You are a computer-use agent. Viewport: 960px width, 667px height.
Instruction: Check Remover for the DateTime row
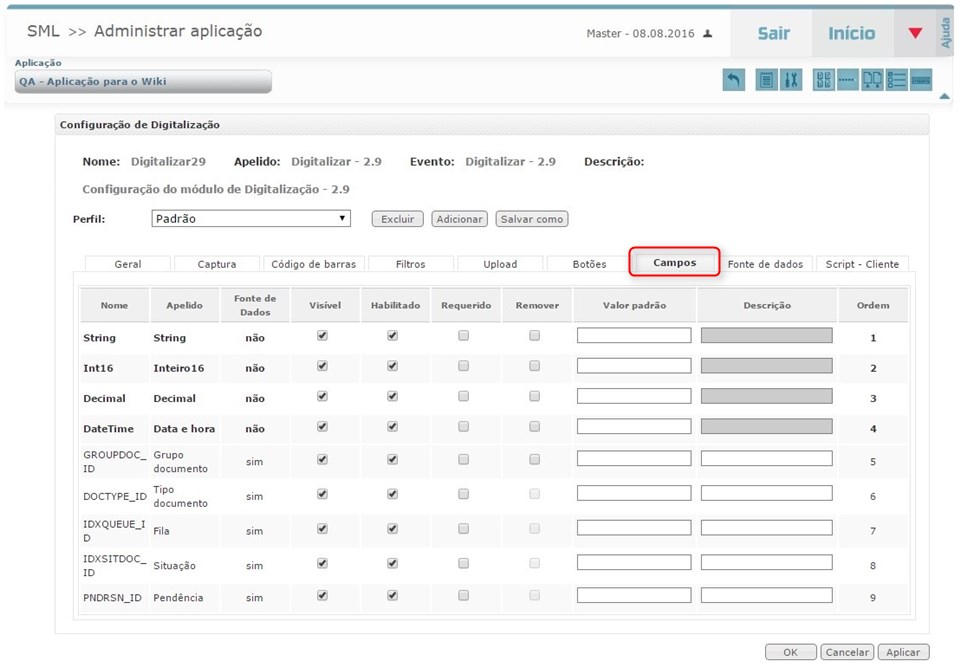point(535,427)
